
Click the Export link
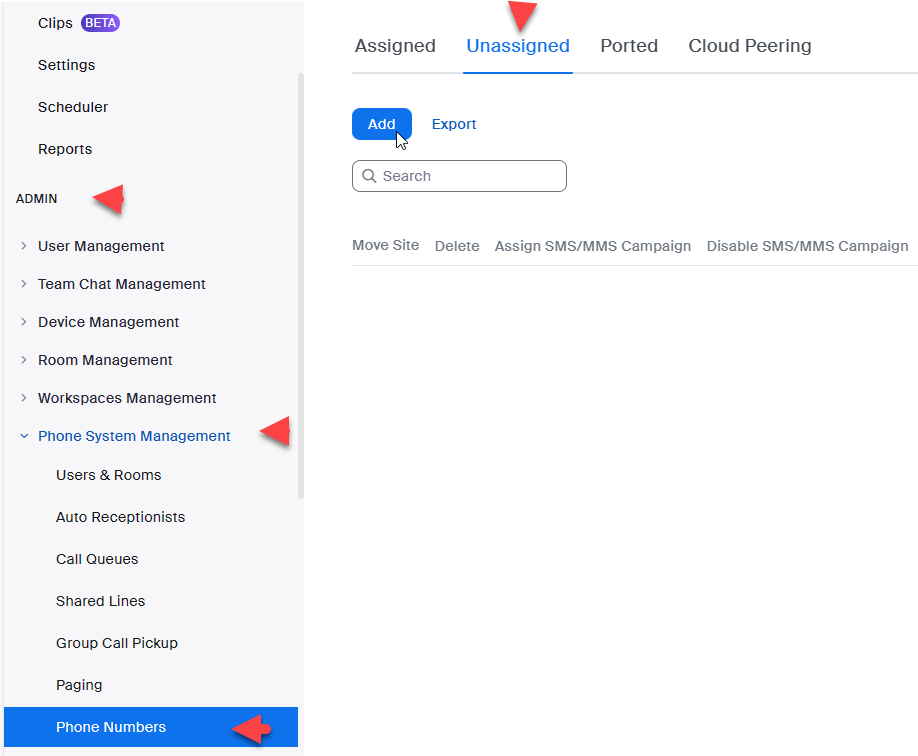pos(454,124)
